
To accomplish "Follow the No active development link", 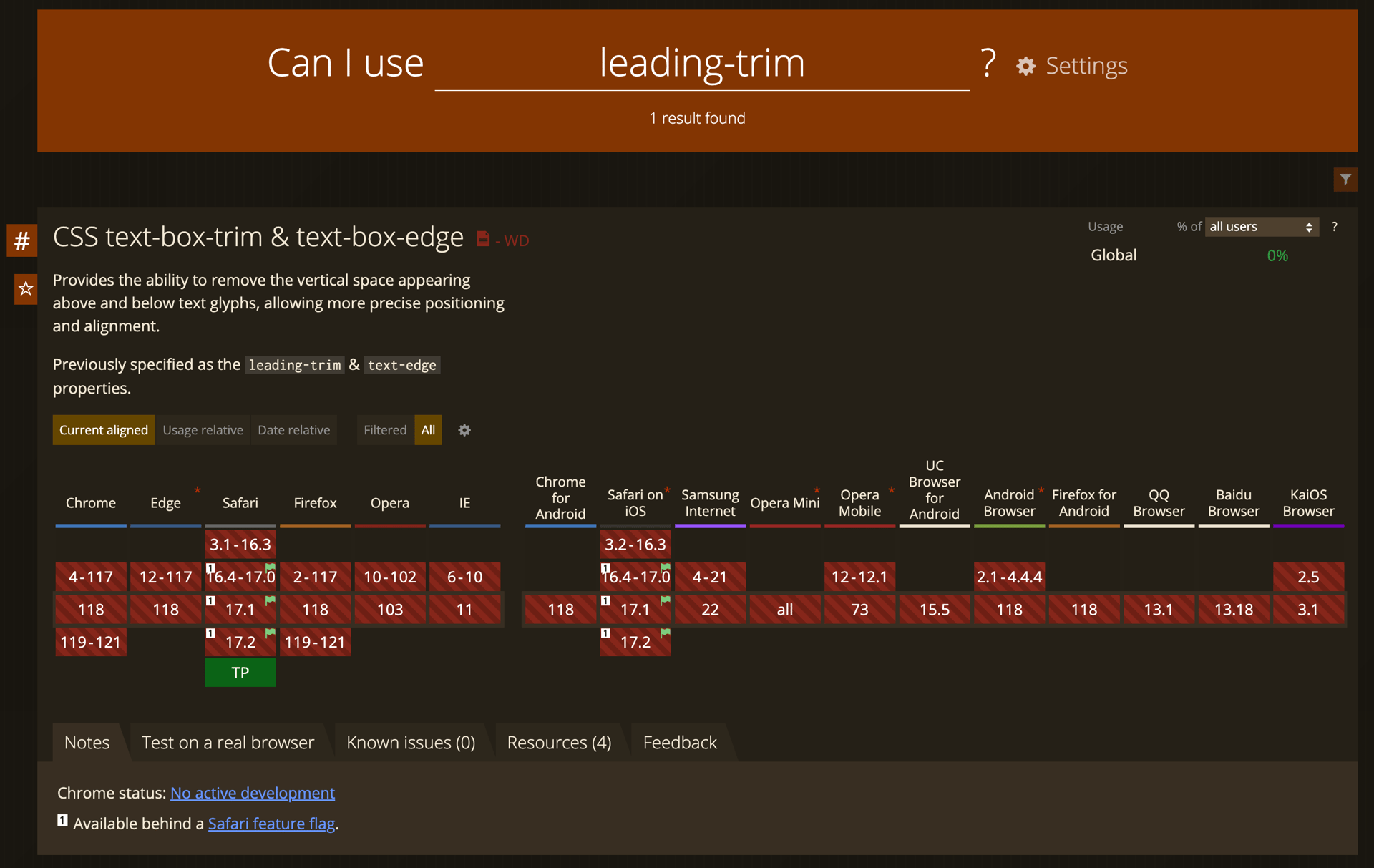I will (x=253, y=793).
